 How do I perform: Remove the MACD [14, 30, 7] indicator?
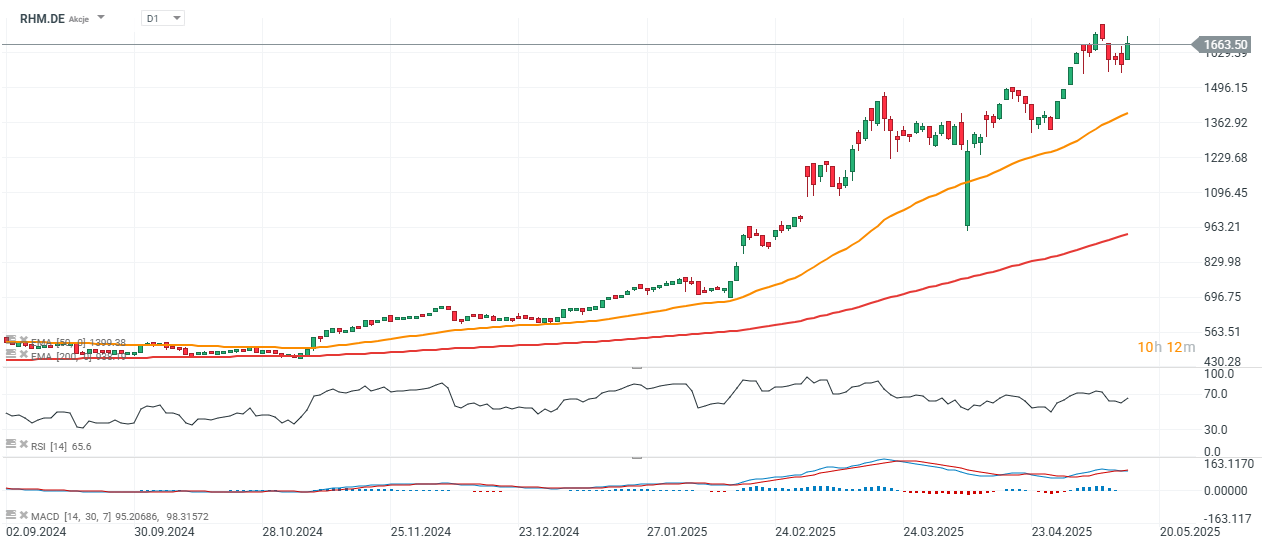tap(23, 514)
